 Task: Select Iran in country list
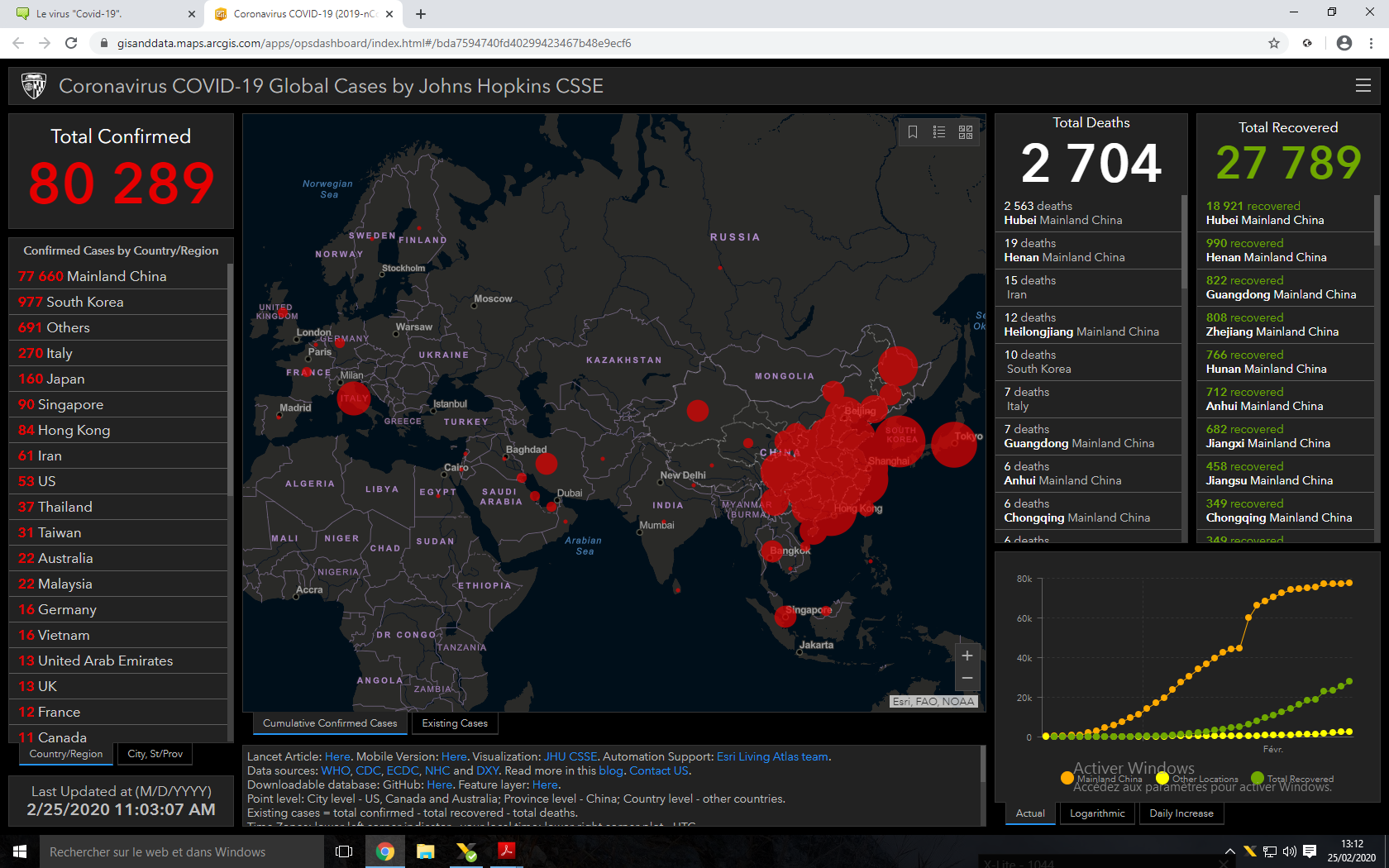click(117, 455)
